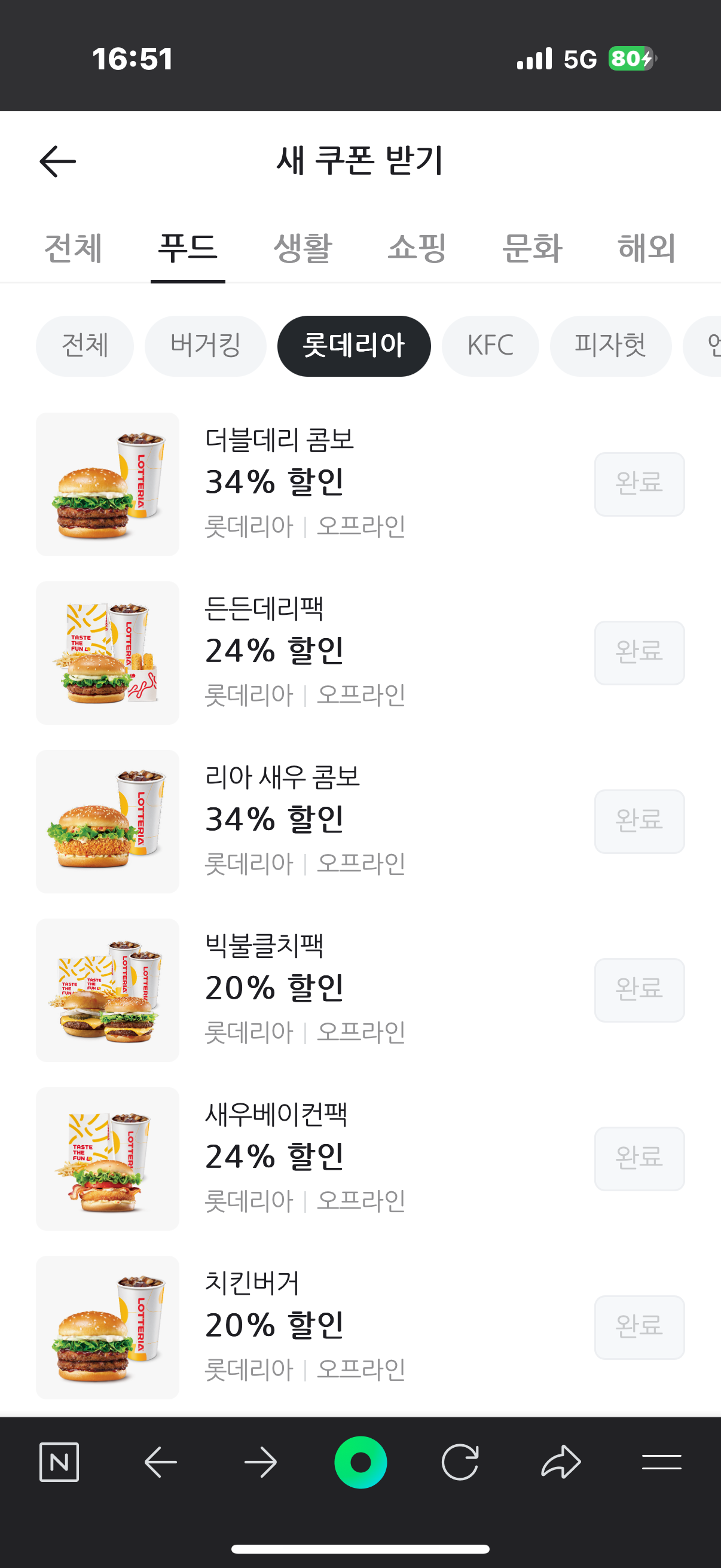Switch to the 전체 category tab
721x1568 pixels.
73,248
